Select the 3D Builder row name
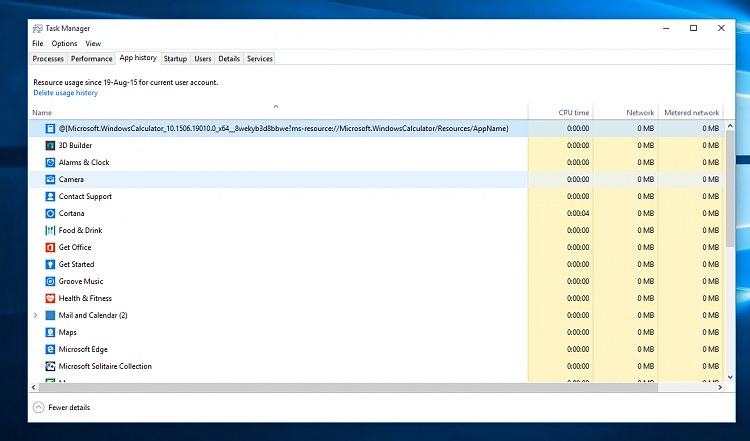750x441 pixels. [75, 145]
